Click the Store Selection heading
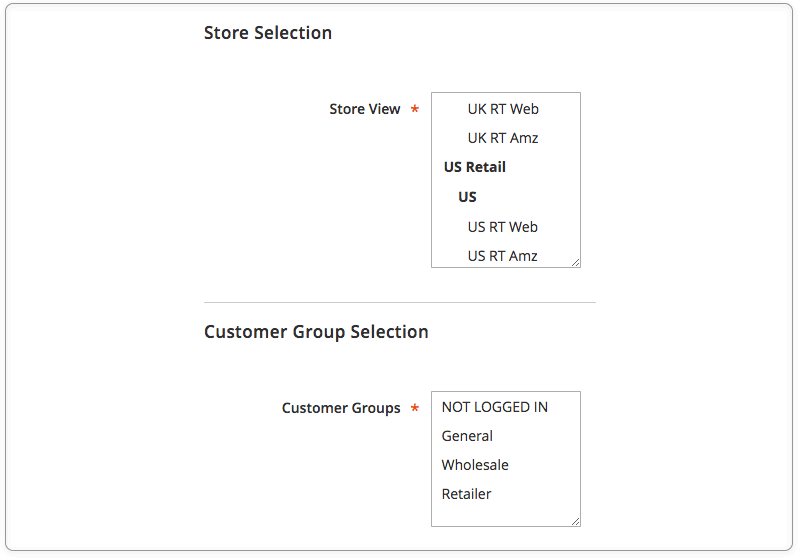The image size is (798, 558). 268,33
